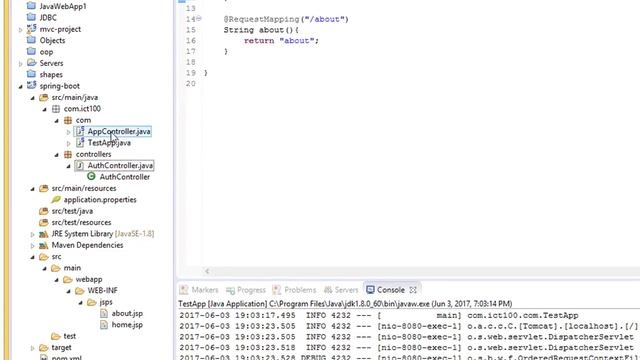Viewport: 640px width, 360px height.
Task: Switch to the Problems tab
Action: click(294, 290)
